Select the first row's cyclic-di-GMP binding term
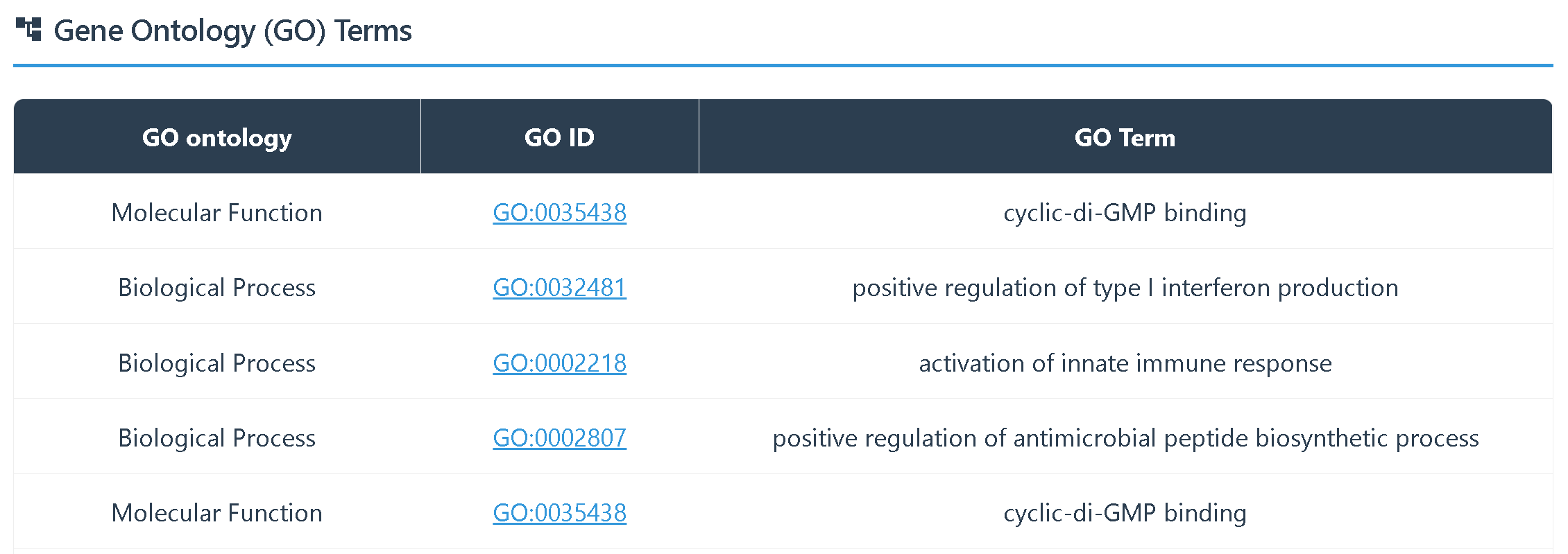 click(1125, 213)
